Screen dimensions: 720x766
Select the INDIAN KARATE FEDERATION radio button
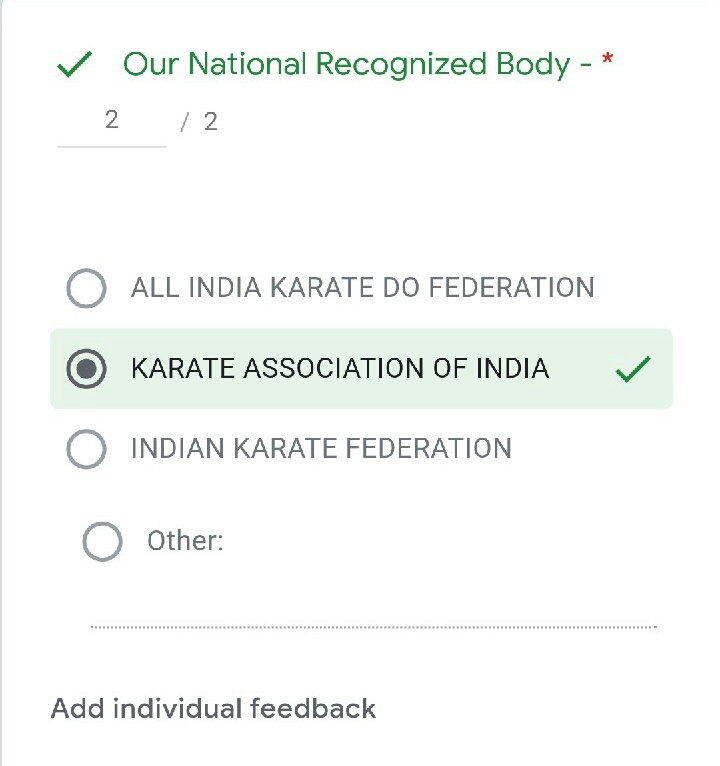tap(86, 449)
